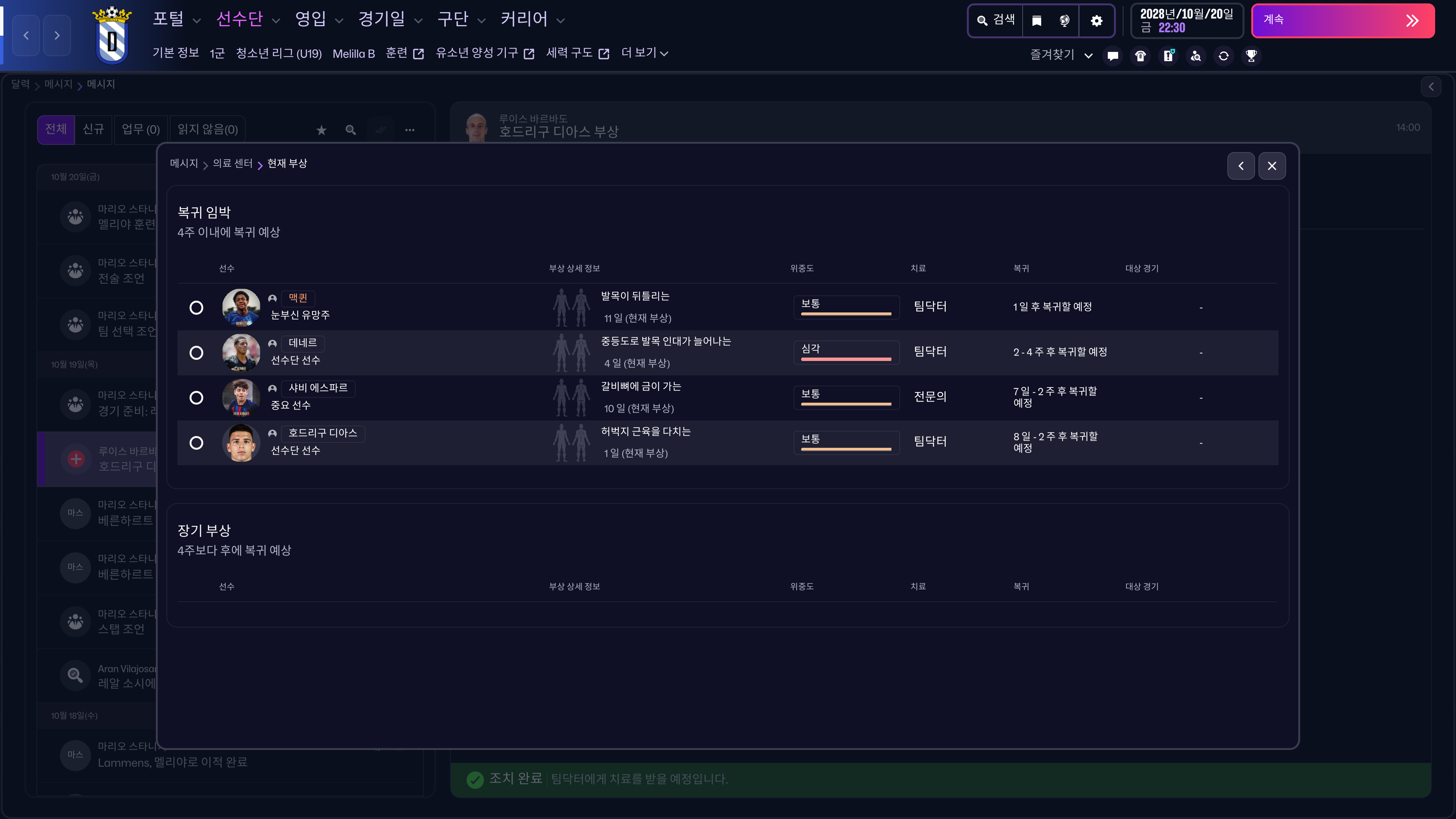1456x819 pixels.
Task: Expand the 더 보기 submenu
Action: point(644,53)
